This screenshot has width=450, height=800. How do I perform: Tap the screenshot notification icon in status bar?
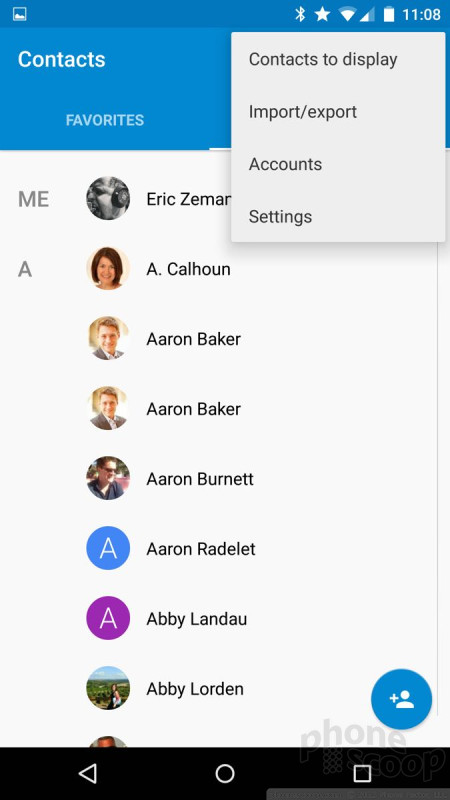tap(20, 14)
